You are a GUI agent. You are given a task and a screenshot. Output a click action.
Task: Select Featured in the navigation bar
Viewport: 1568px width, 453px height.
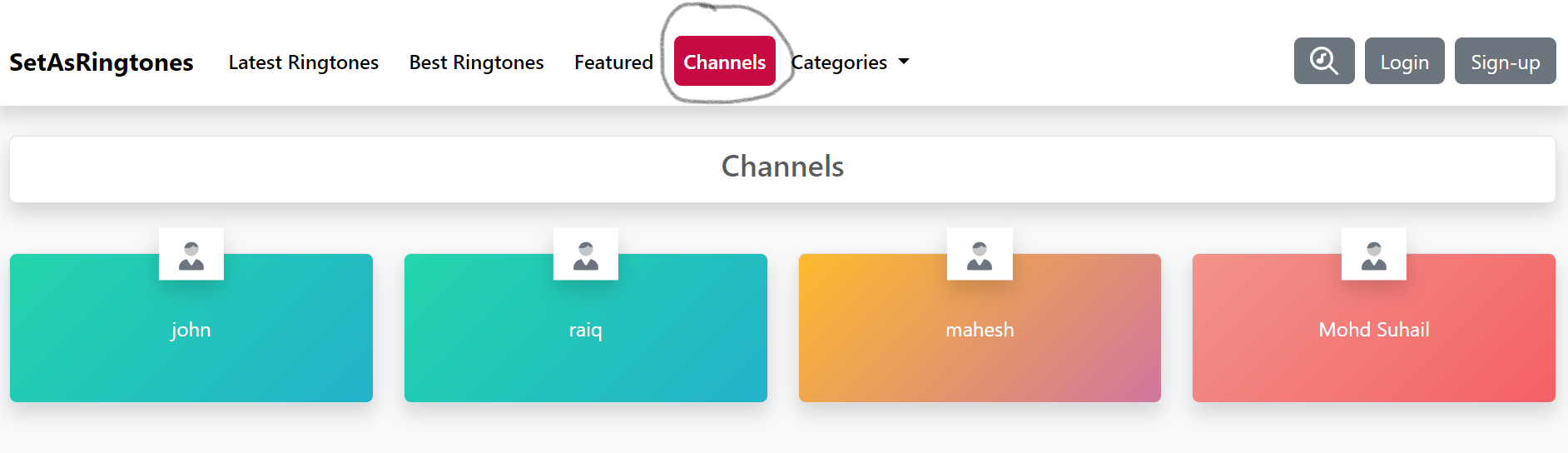[613, 62]
